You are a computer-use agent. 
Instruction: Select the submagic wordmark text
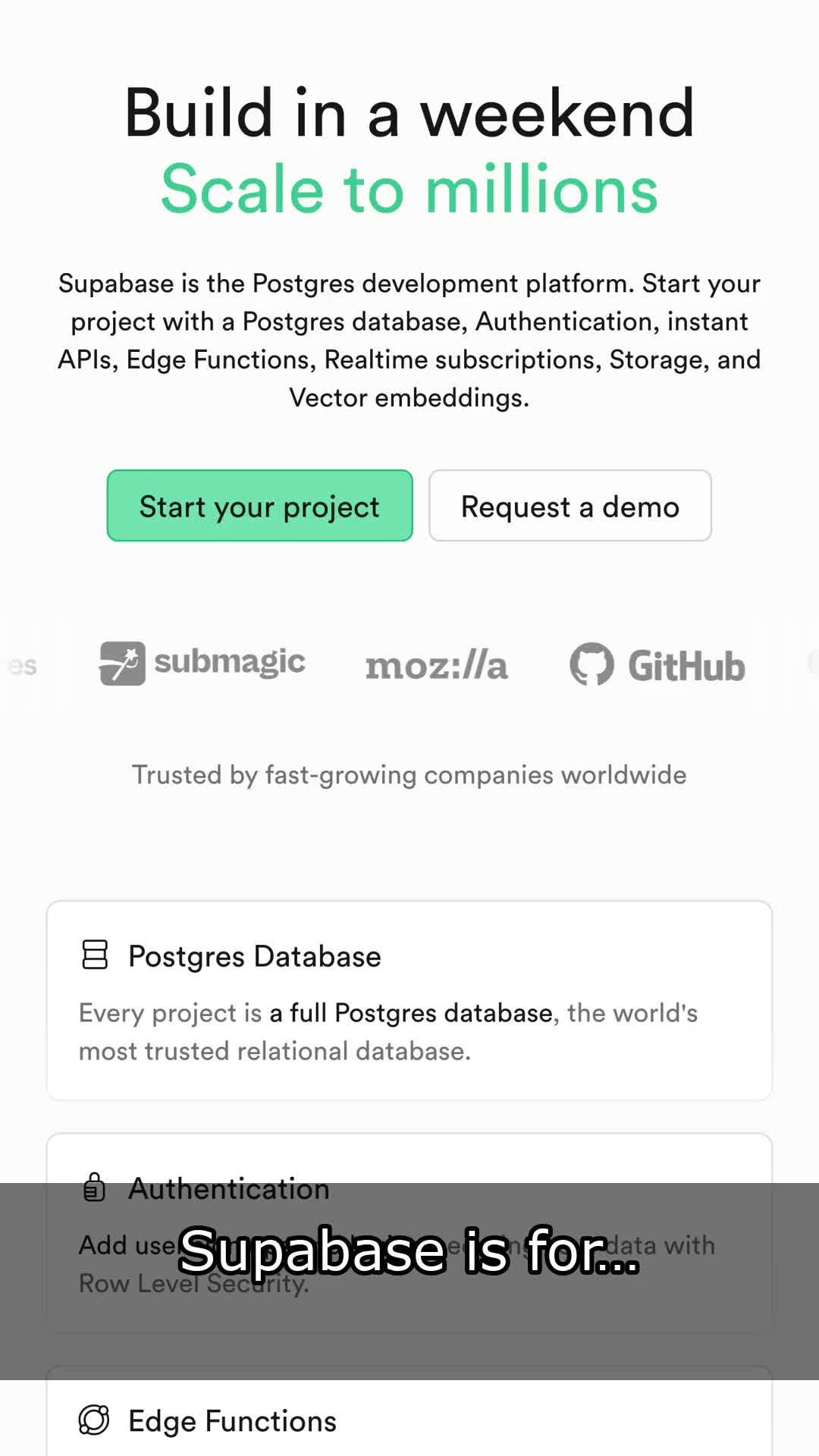tap(230, 663)
